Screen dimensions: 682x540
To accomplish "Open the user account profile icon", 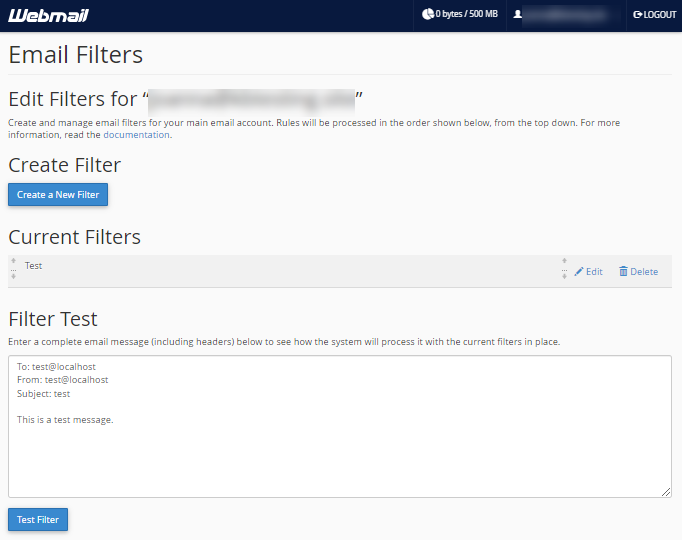I will click(518, 14).
